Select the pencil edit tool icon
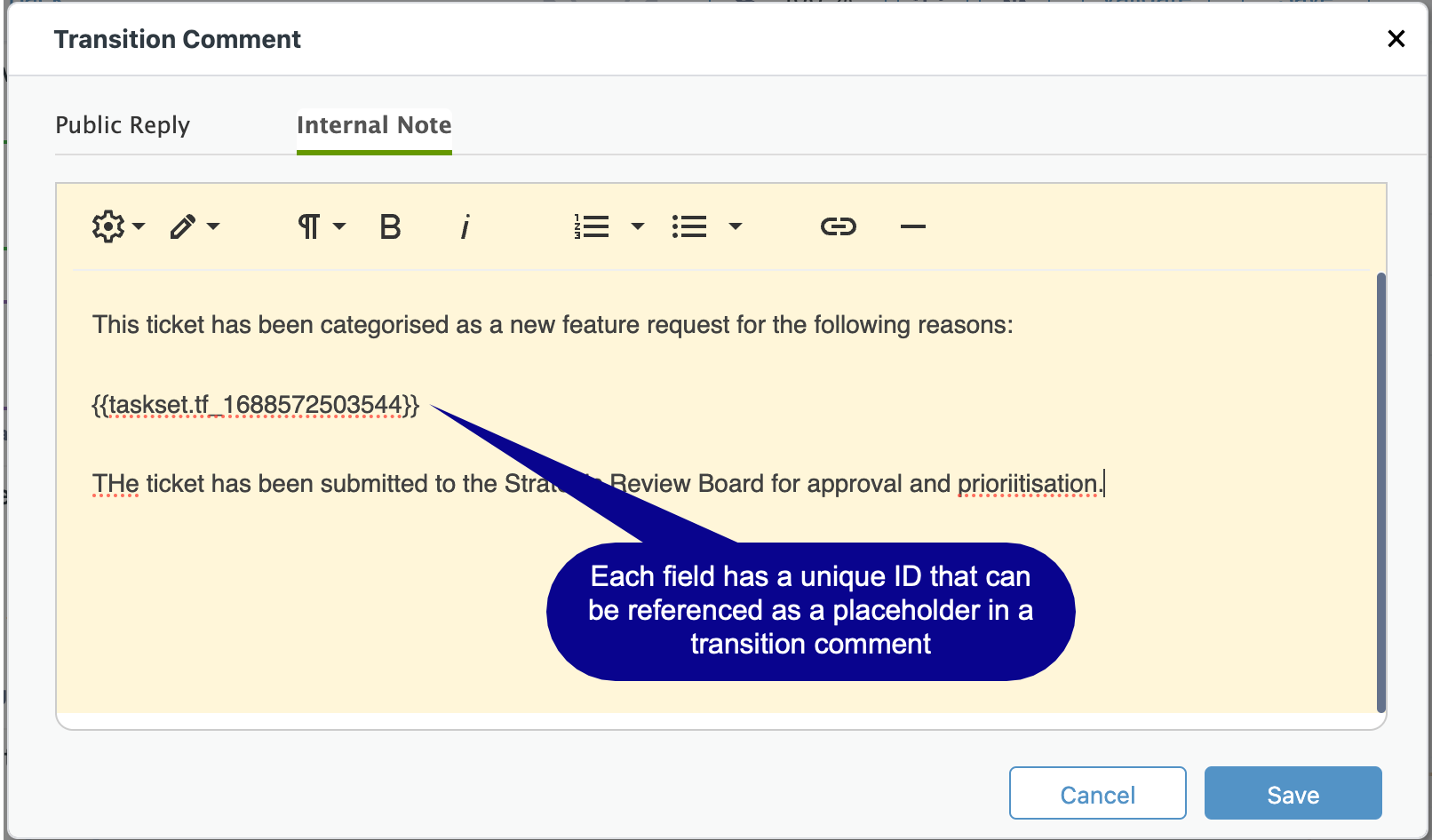The width and height of the screenshot is (1432, 840). [183, 226]
